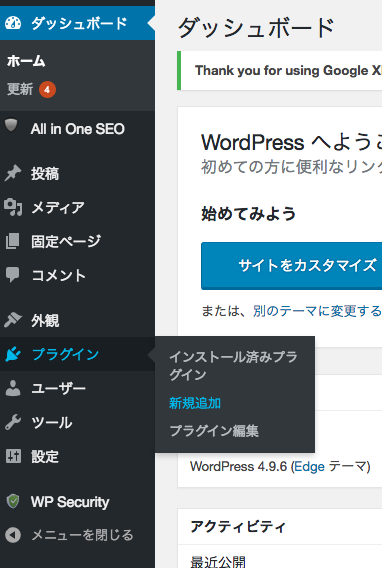The width and height of the screenshot is (382, 568).
Task: Open the プラグイン menu
Action: (x=77, y=354)
